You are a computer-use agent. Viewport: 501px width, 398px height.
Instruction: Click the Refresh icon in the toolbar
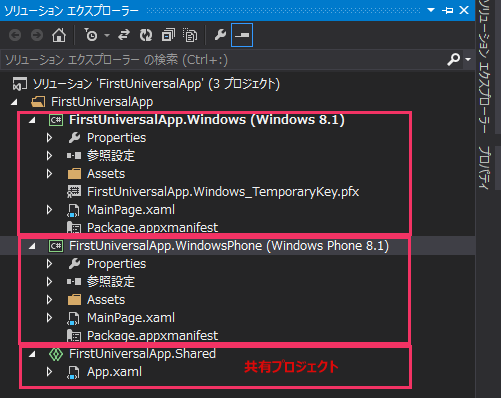(146, 35)
